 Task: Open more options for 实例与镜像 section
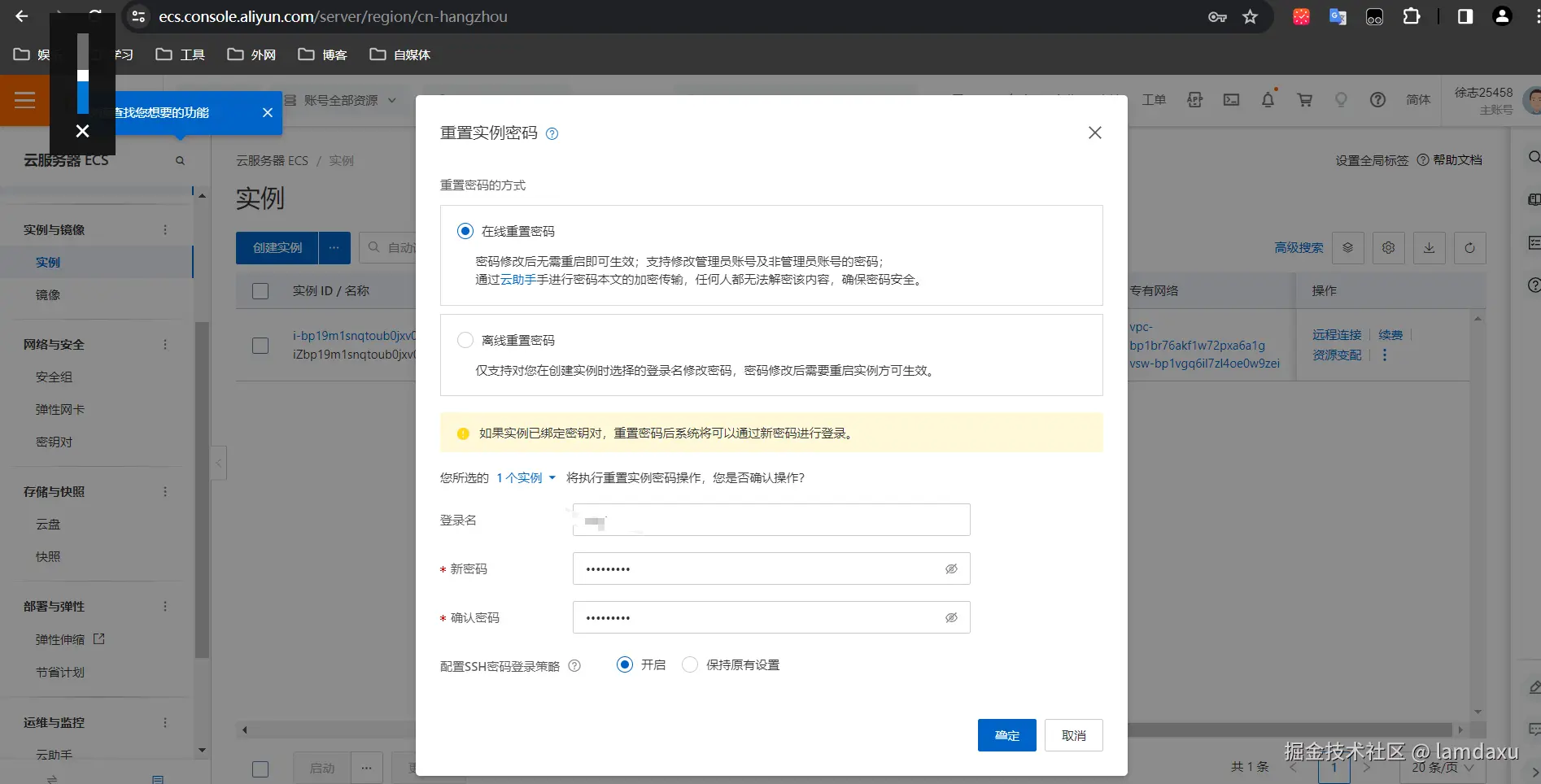coord(165,230)
